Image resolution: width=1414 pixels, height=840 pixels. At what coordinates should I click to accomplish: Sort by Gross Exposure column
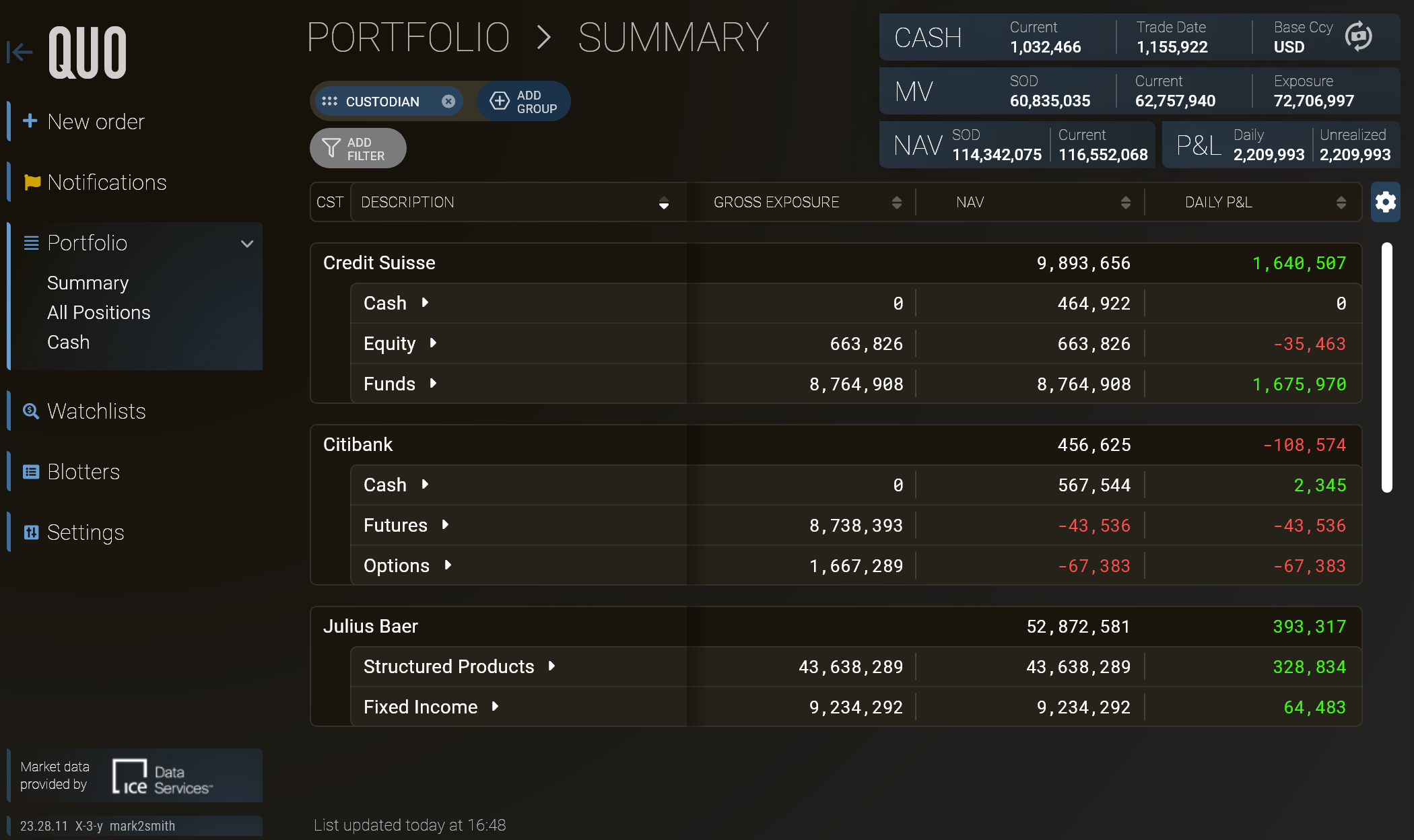pos(896,203)
